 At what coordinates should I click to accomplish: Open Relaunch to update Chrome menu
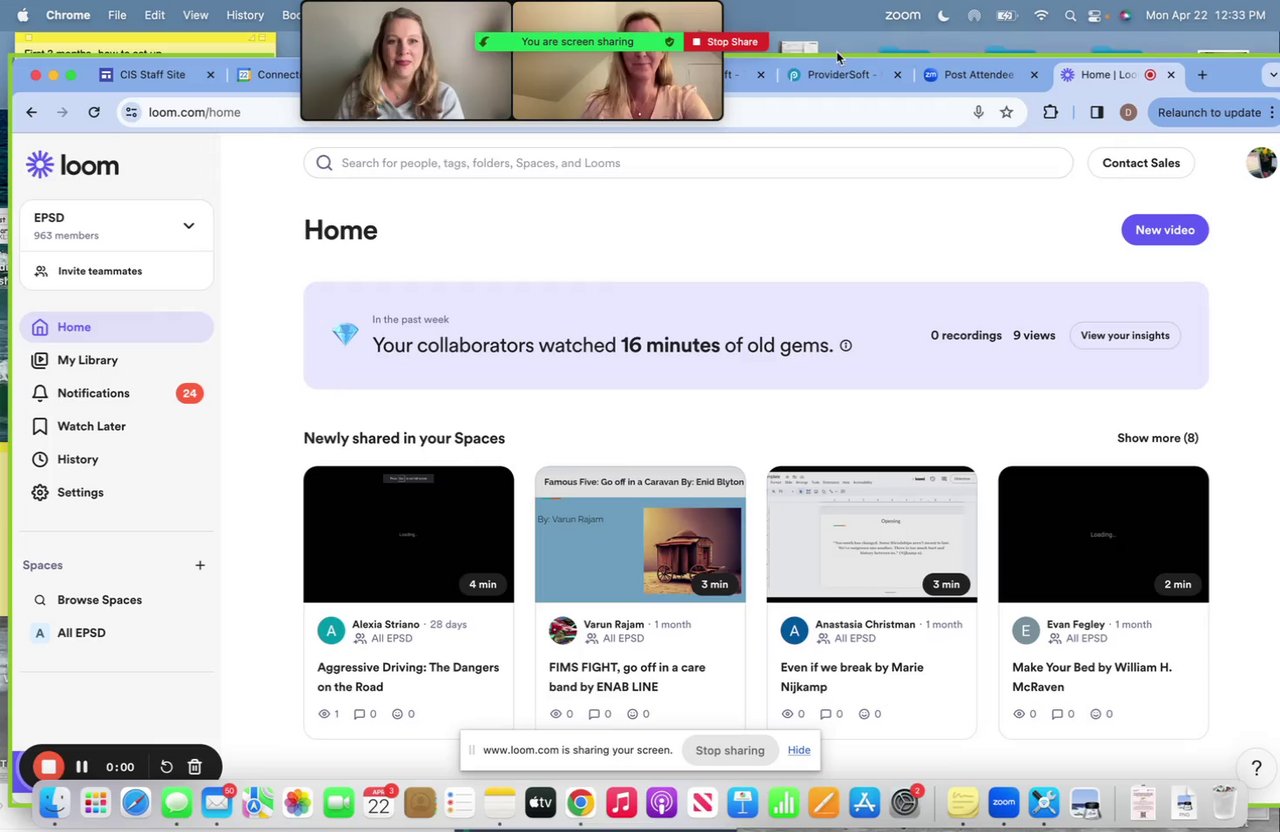click(1213, 112)
